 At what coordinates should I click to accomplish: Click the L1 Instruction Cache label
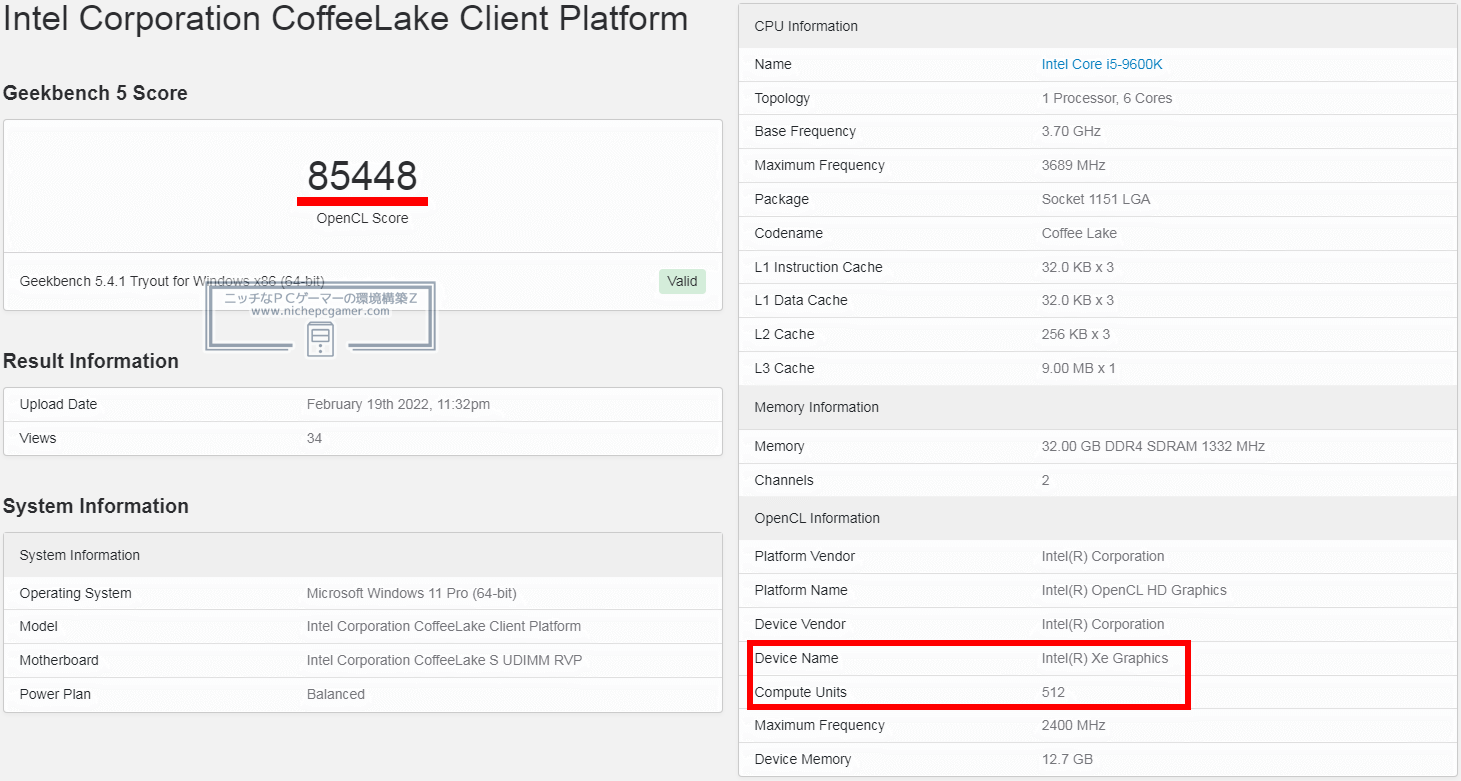[818, 267]
